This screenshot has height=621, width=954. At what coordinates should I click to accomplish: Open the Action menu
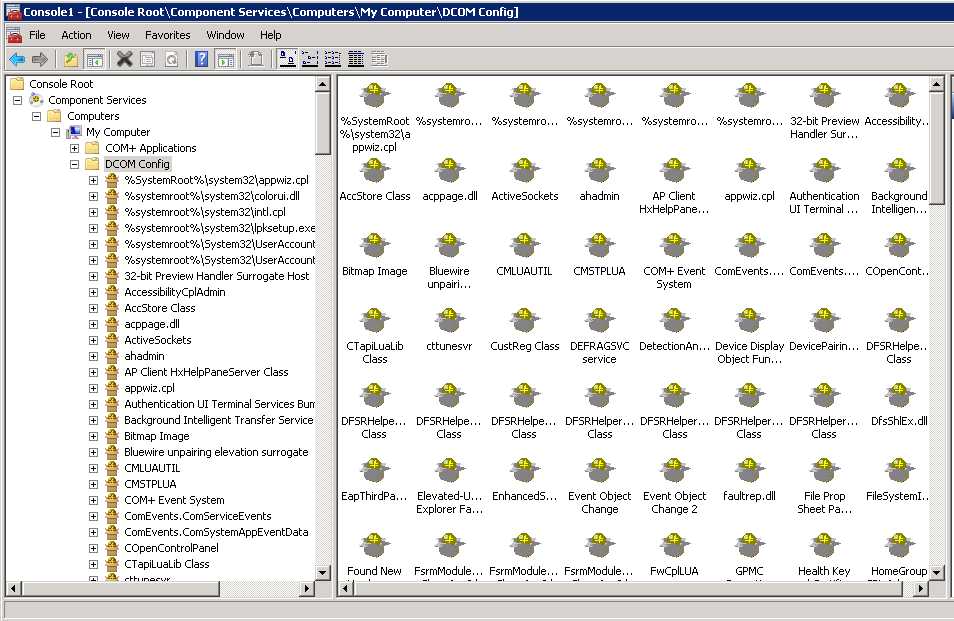pos(76,35)
